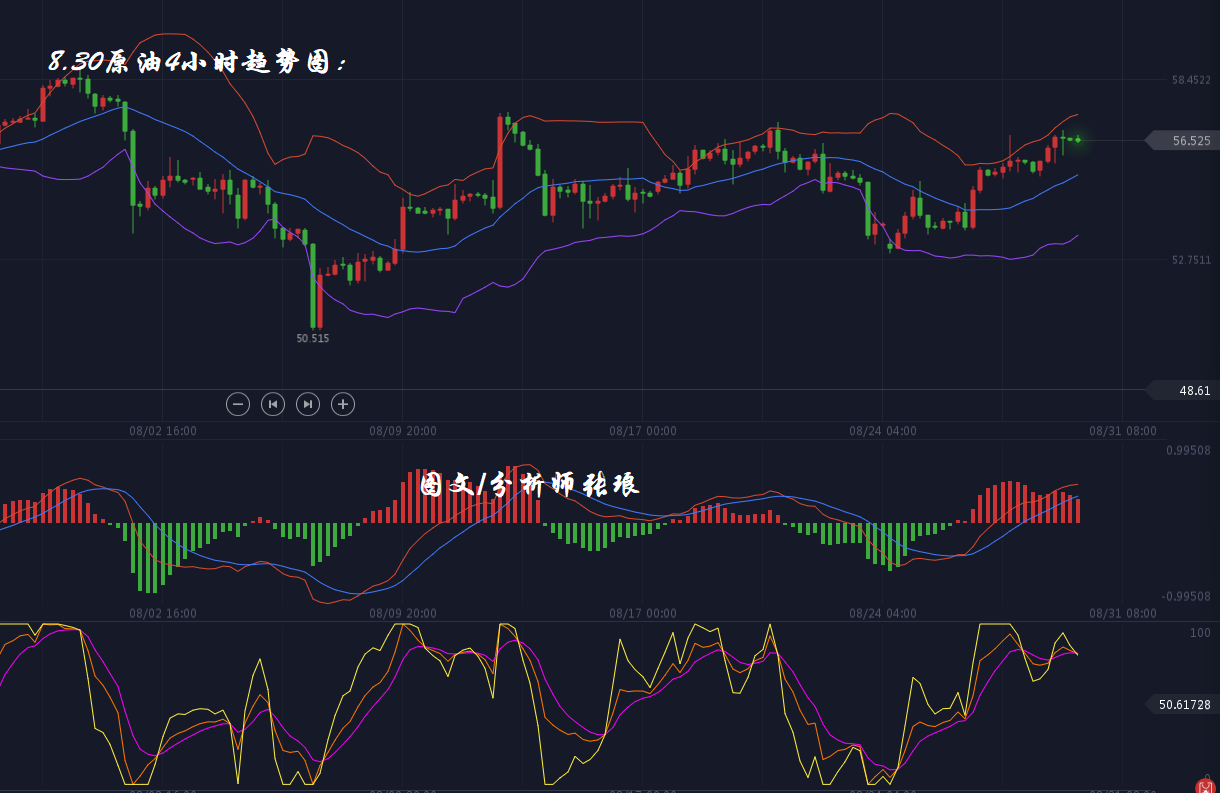Jump to the latest candles with skip-forward icon

(x=308, y=404)
